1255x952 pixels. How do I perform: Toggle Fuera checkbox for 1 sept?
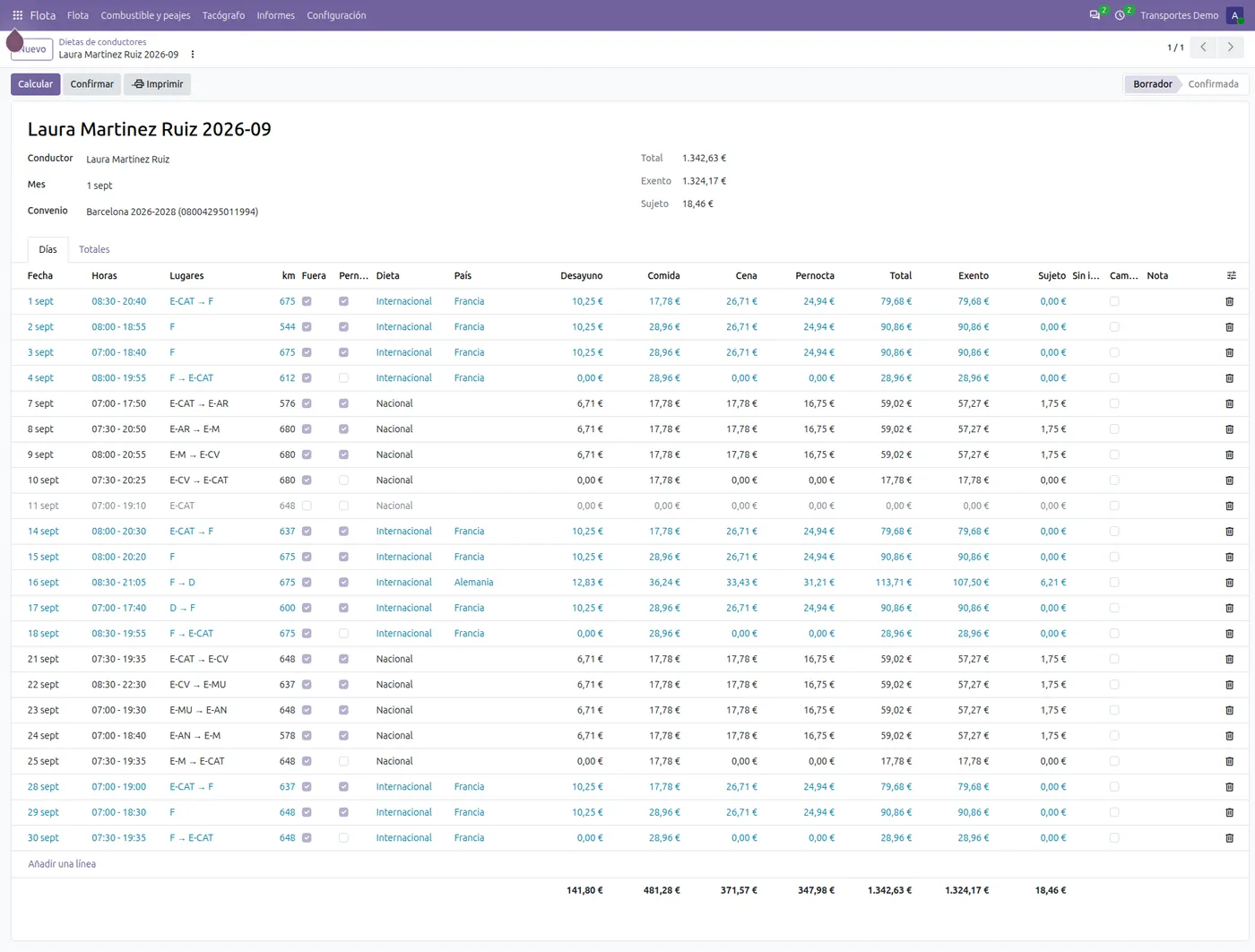coord(307,302)
